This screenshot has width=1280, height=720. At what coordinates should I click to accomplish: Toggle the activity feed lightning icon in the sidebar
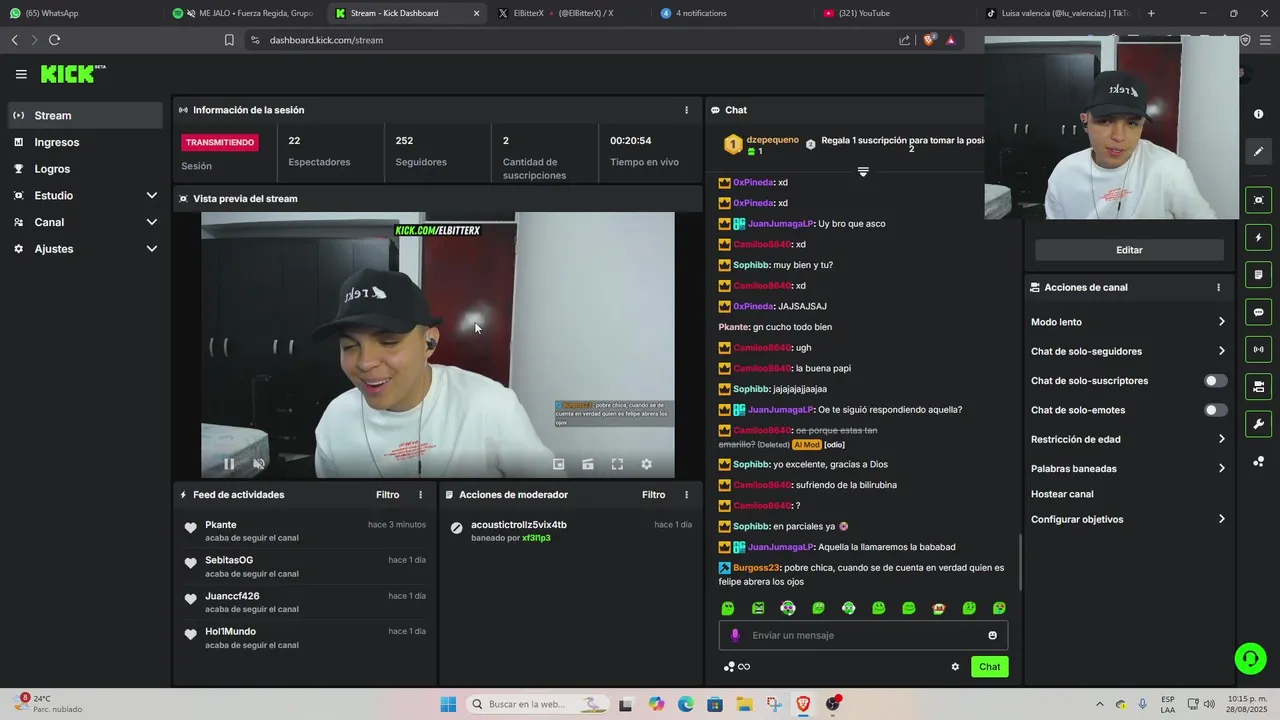(1258, 238)
